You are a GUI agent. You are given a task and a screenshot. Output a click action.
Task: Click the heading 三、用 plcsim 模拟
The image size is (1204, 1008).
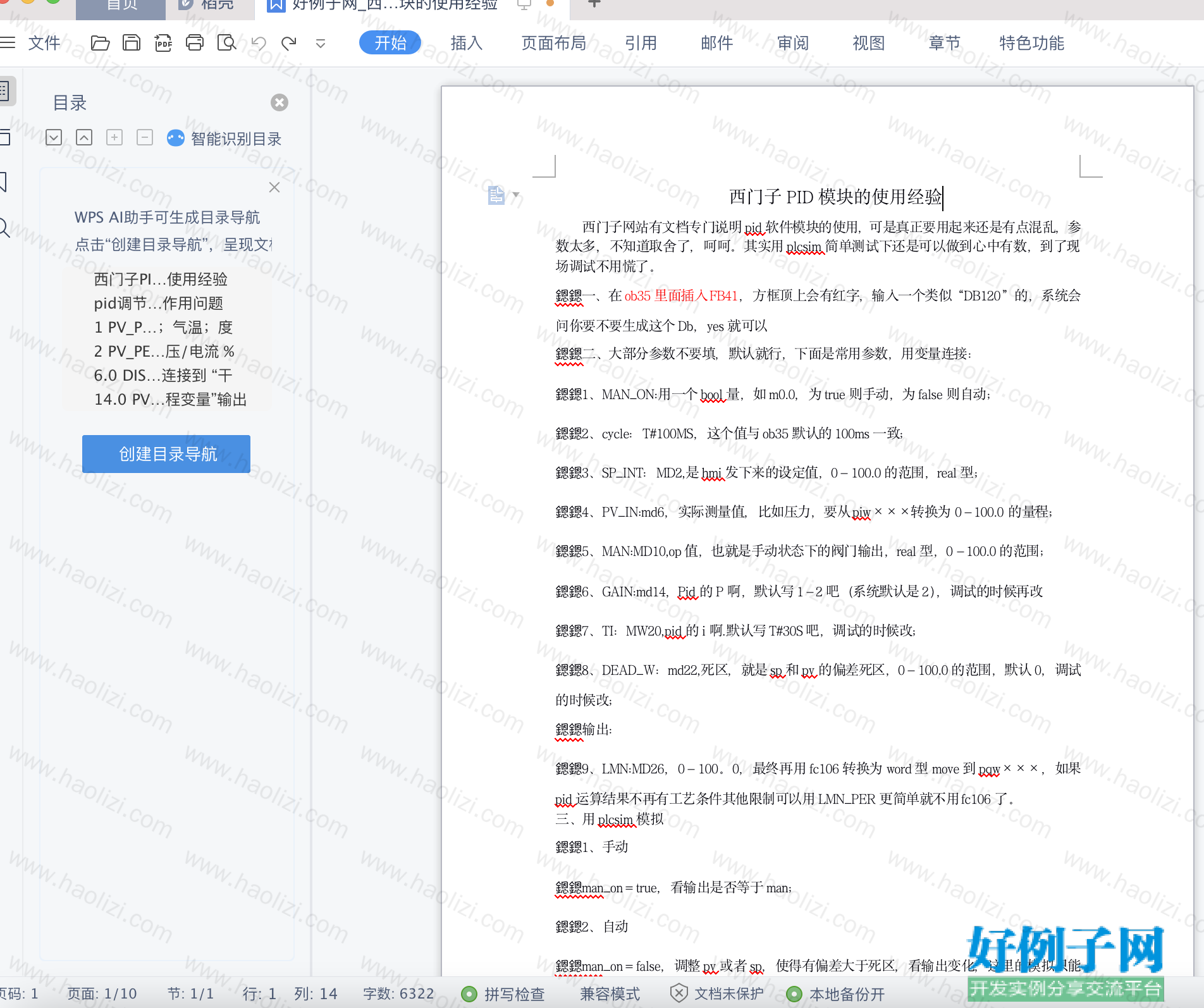[610, 819]
